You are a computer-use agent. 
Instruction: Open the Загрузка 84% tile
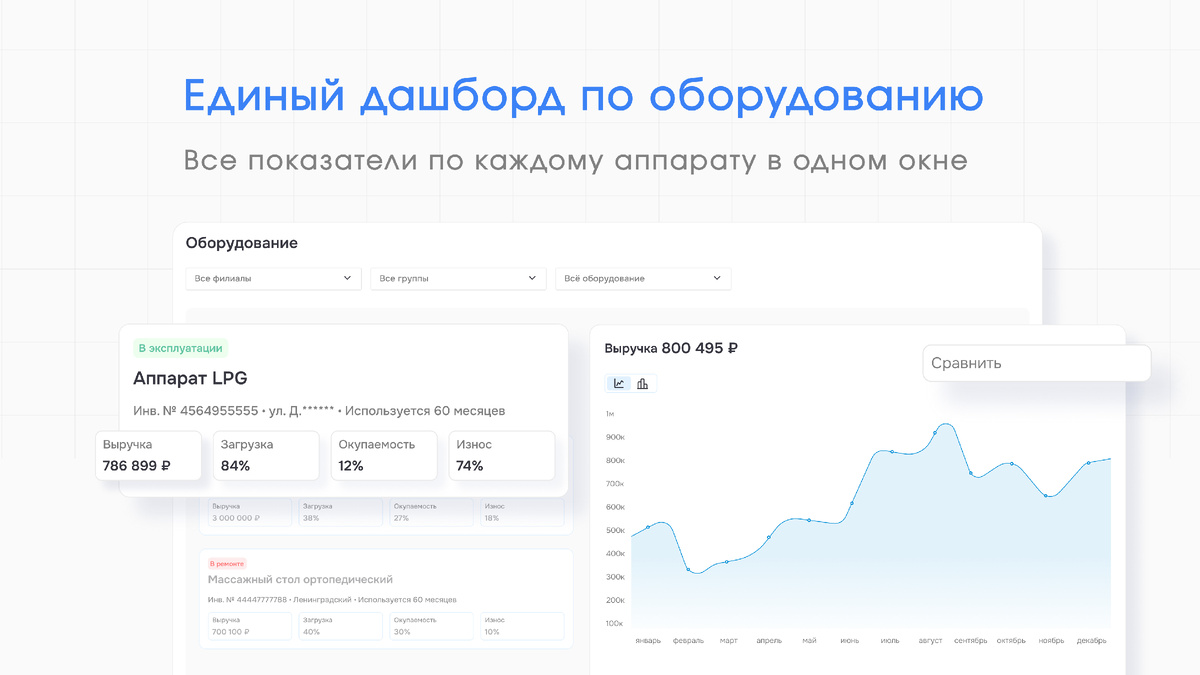pos(266,456)
